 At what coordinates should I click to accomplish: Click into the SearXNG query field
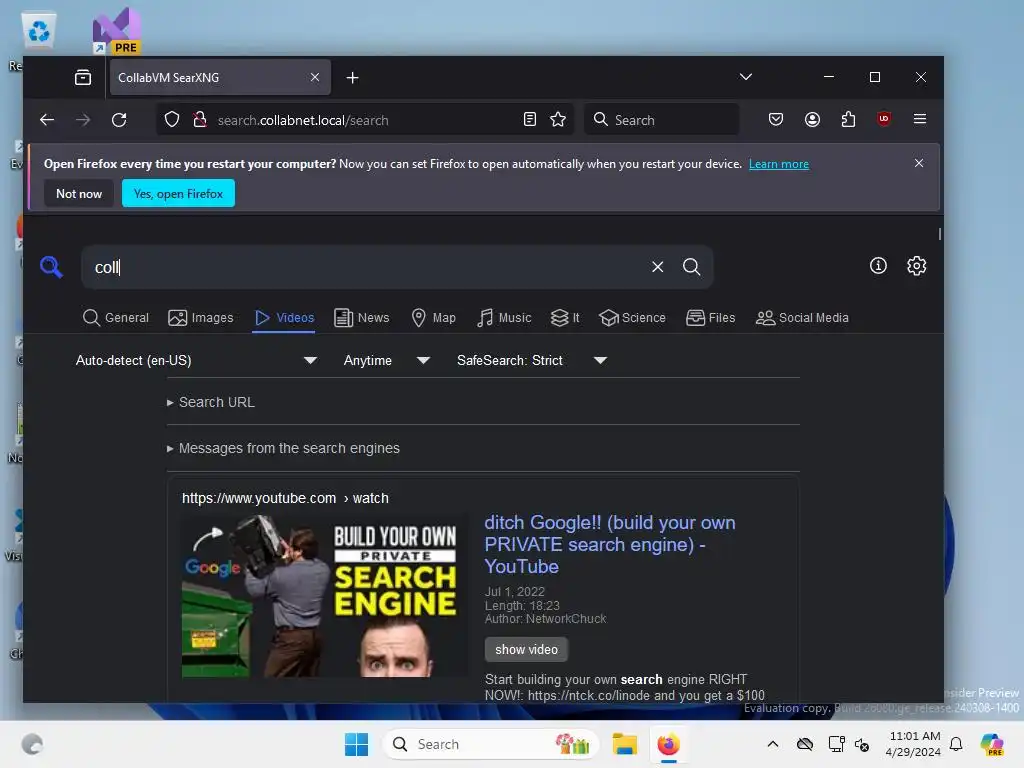(366, 267)
